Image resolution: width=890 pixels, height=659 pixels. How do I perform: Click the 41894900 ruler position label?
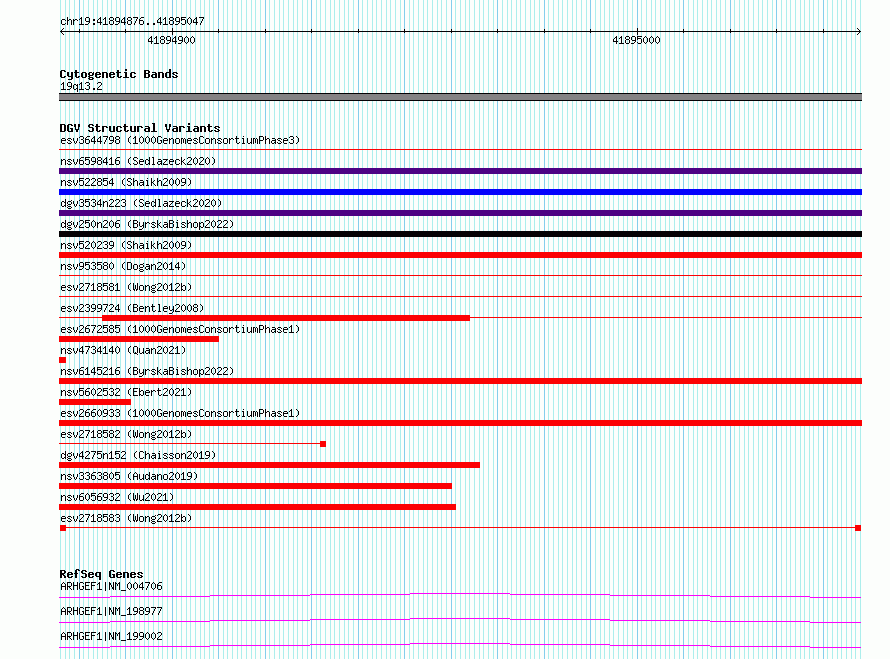coord(171,40)
